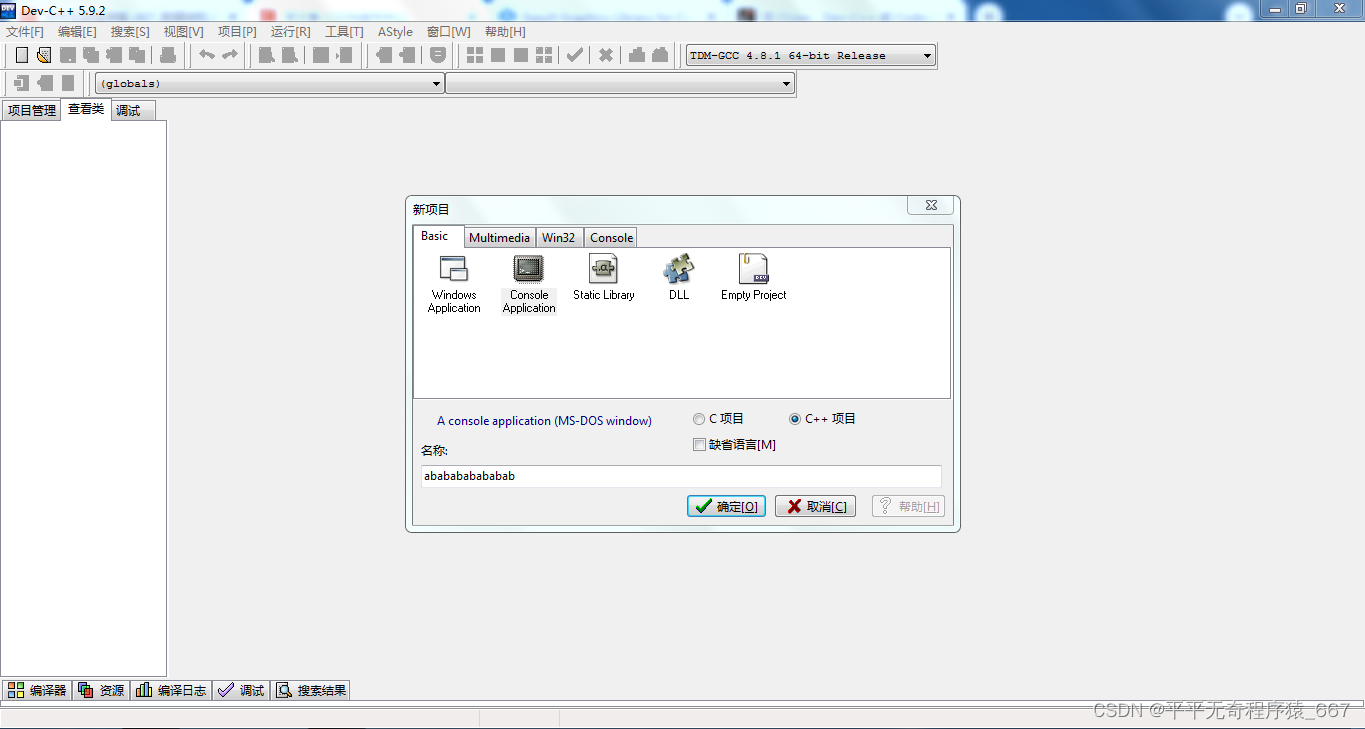Click the Insert icon left of the (globals) dropdown
Viewport: 1365px width, 729px height.
click(21, 83)
